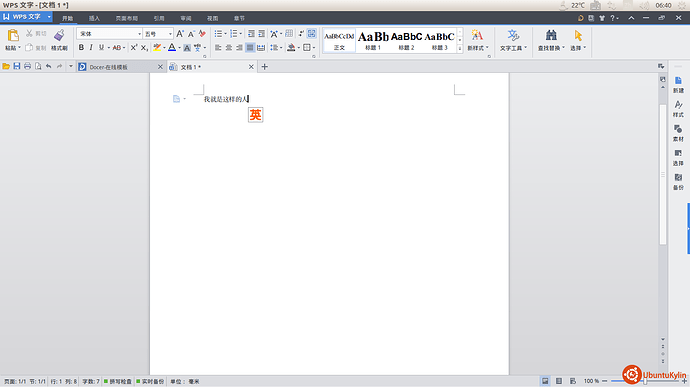This screenshot has height=387, width=690.
Task: Click the New Style icon
Action: [x=477, y=35]
